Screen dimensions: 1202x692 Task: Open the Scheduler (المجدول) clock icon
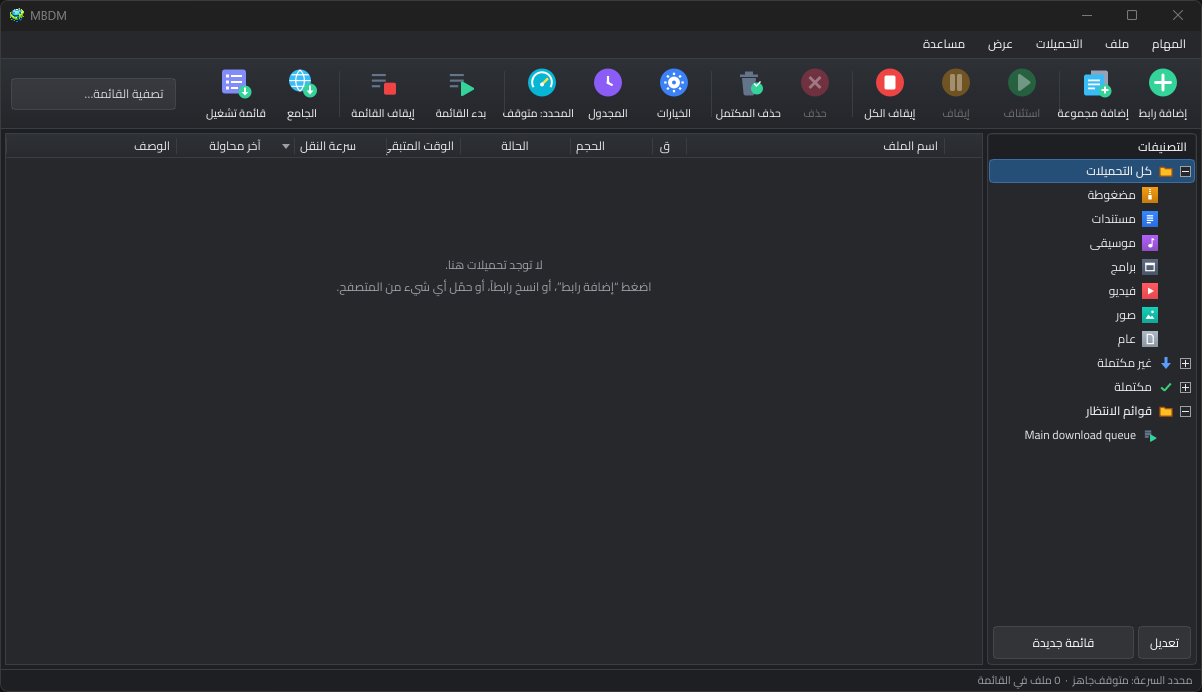(608, 83)
